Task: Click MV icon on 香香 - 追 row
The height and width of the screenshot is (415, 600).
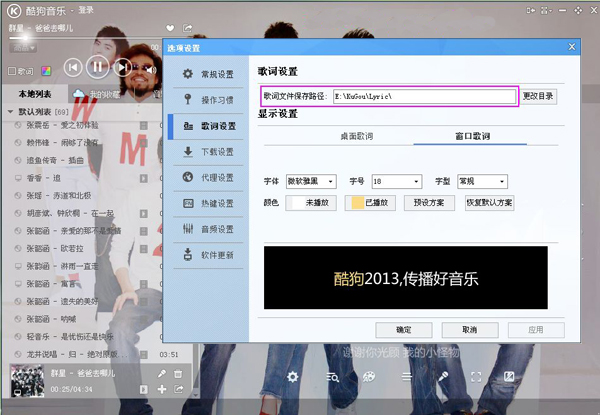Action: 143,178
